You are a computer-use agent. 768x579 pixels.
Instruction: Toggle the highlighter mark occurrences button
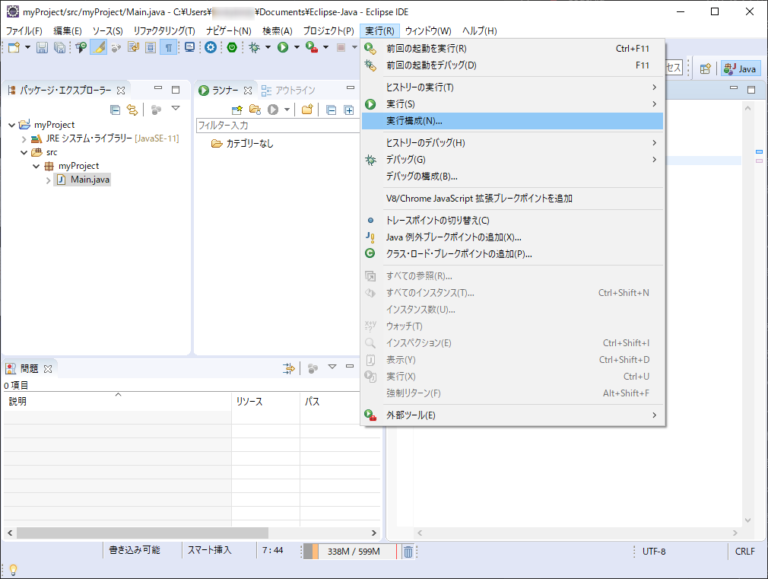[99, 47]
